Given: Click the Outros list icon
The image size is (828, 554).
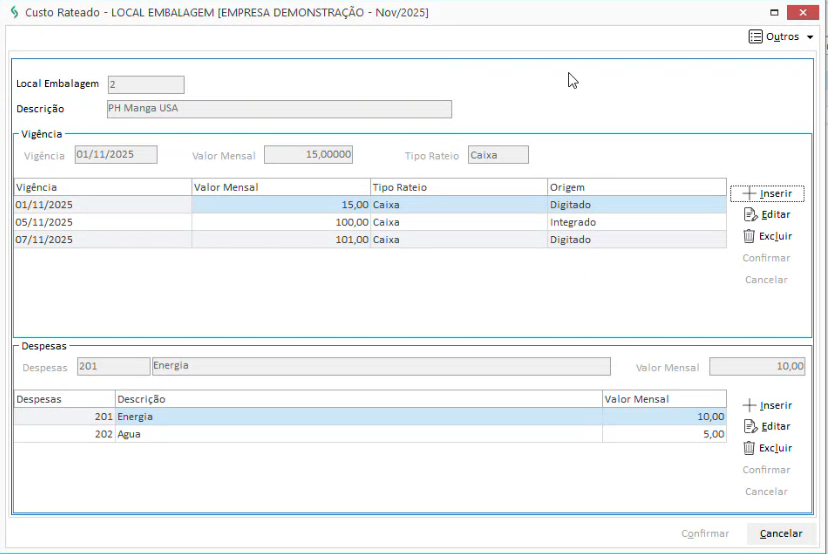Looking at the screenshot, I should [755, 37].
